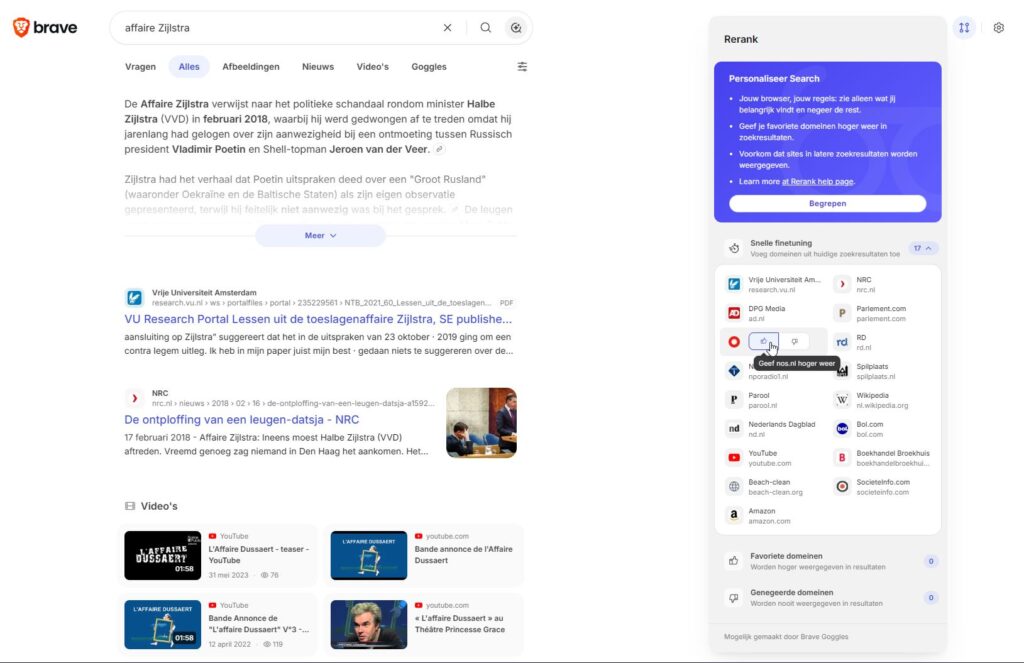The image size is (1024, 663).
Task: Open the NRC article thumbnail image
Action: [x=481, y=423]
